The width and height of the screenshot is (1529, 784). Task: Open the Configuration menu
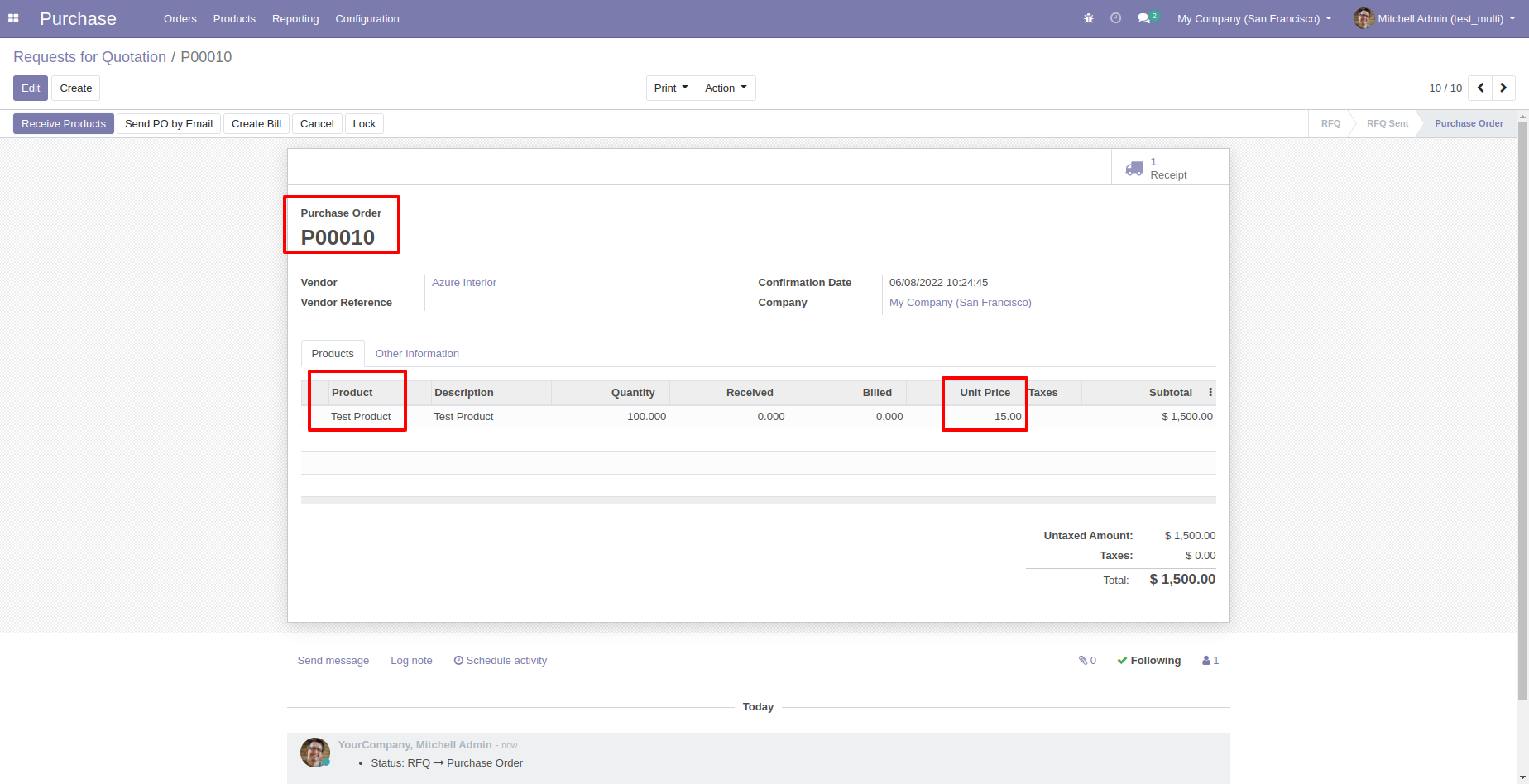[367, 18]
